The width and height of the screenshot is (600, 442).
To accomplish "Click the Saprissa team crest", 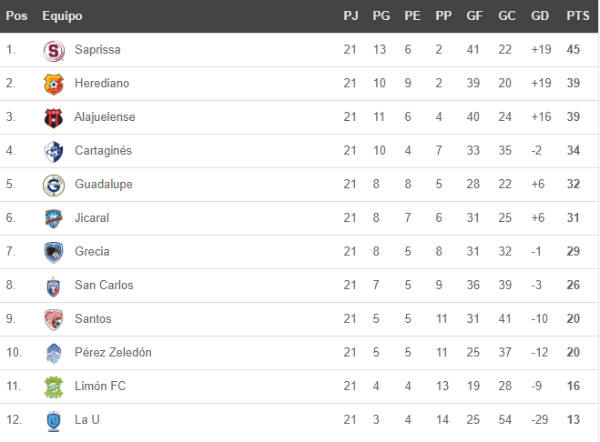I will tap(54, 50).
